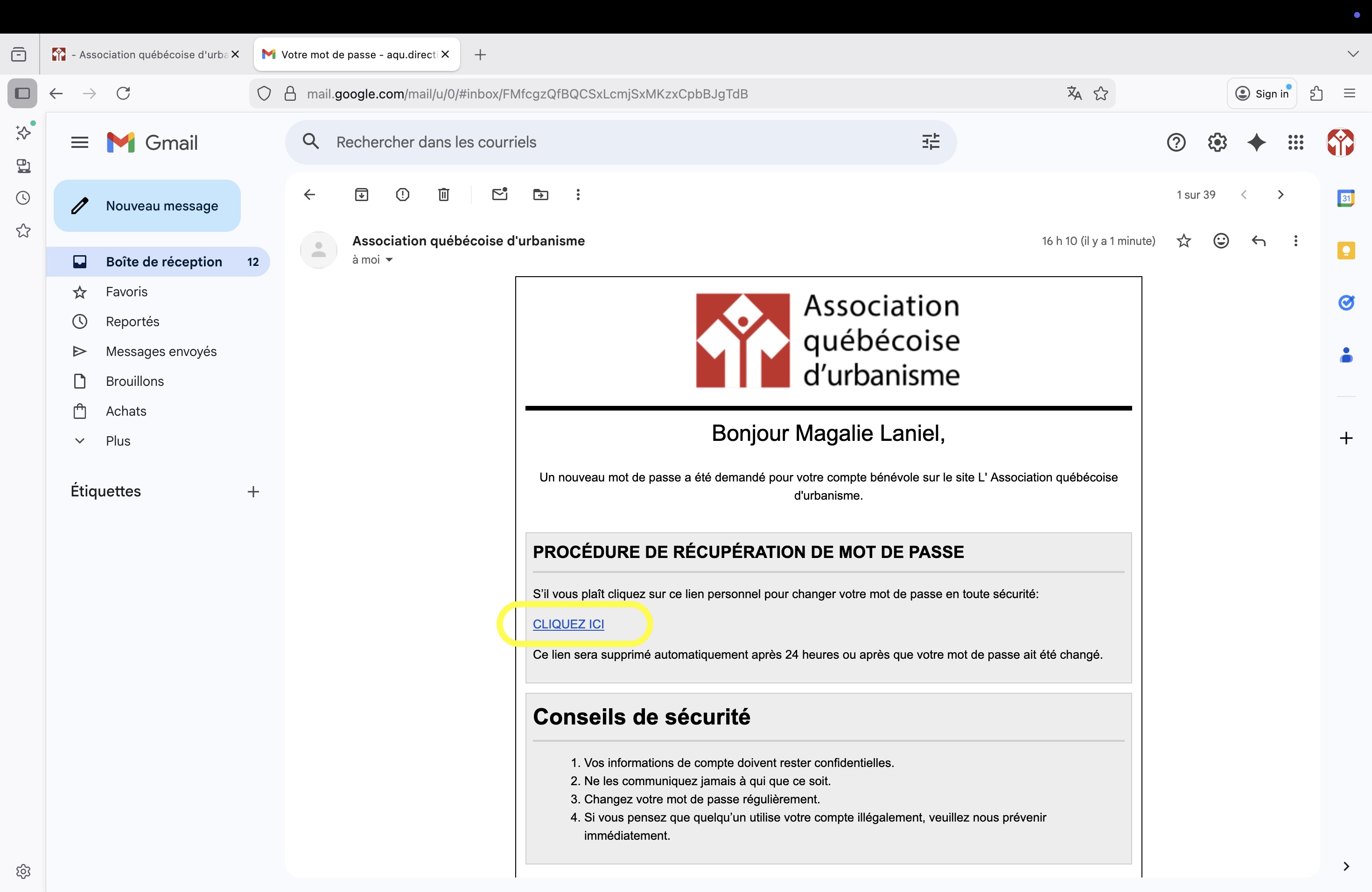The image size is (1372, 892).
Task: Report this message as spam
Action: tap(402, 195)
